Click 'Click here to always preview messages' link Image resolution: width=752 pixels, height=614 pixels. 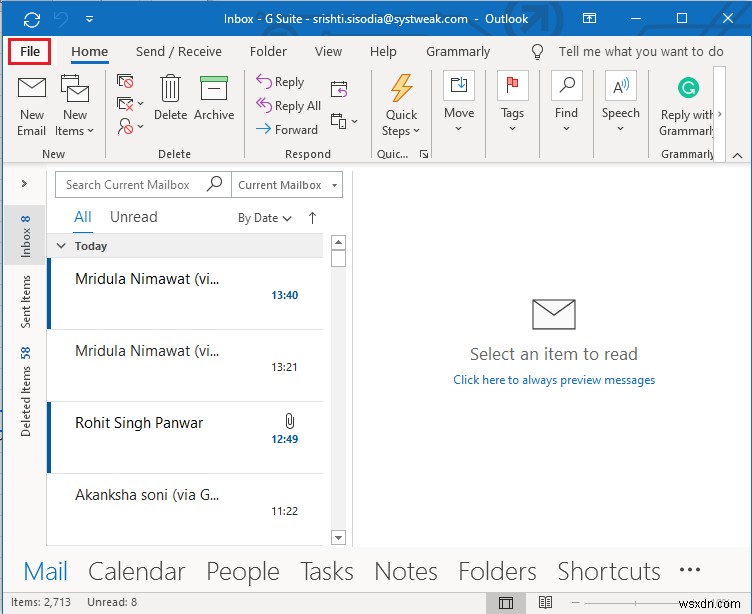[x=554, y=380]
